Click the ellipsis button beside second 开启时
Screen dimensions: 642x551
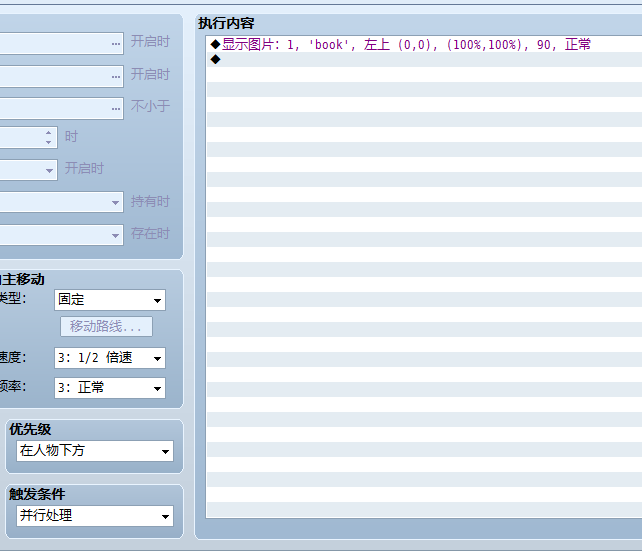click(x=116, y=76)
